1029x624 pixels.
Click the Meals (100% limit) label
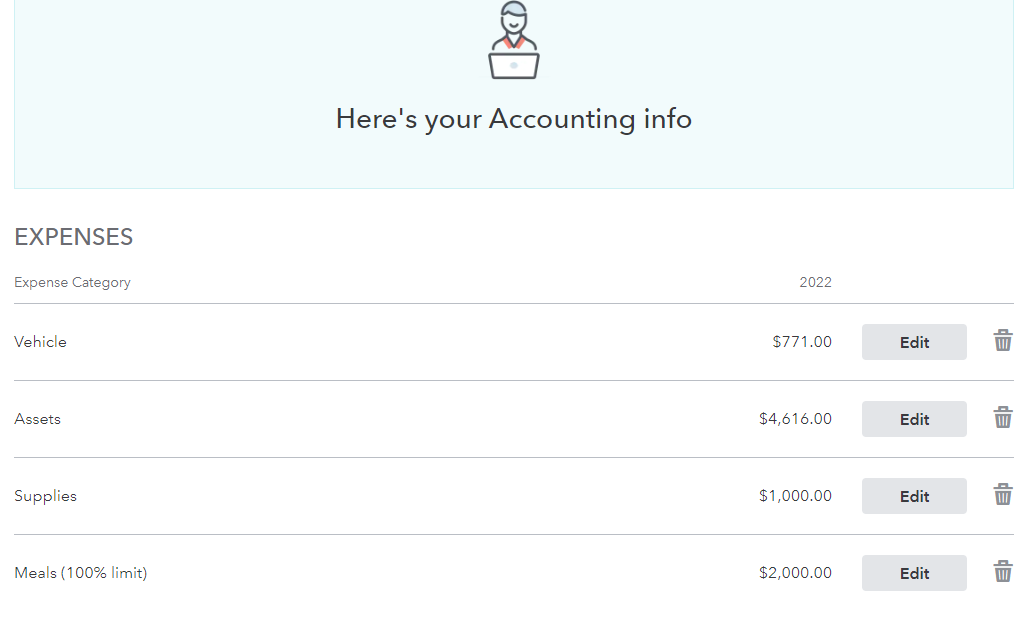tap(81, 573)
